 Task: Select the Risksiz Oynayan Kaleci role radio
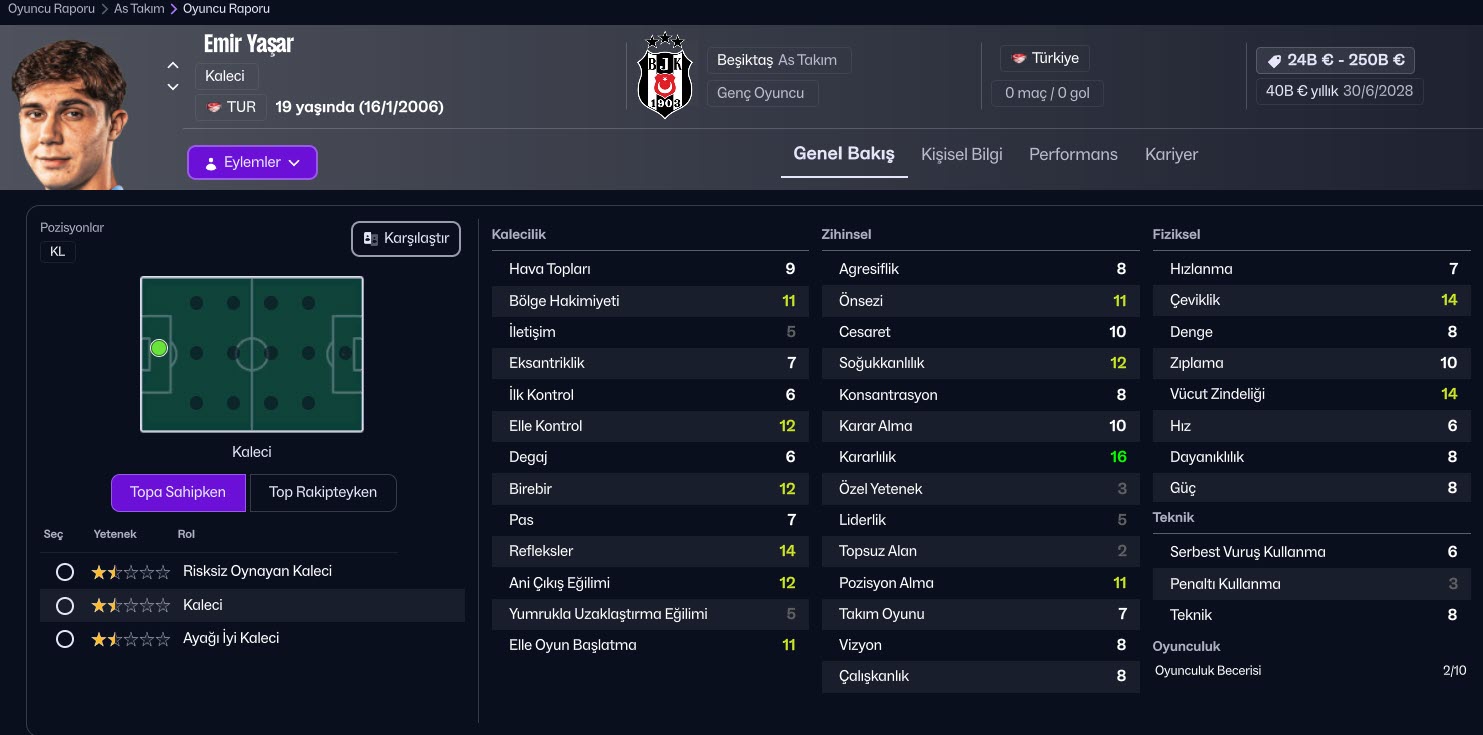(x=65, y=572)
